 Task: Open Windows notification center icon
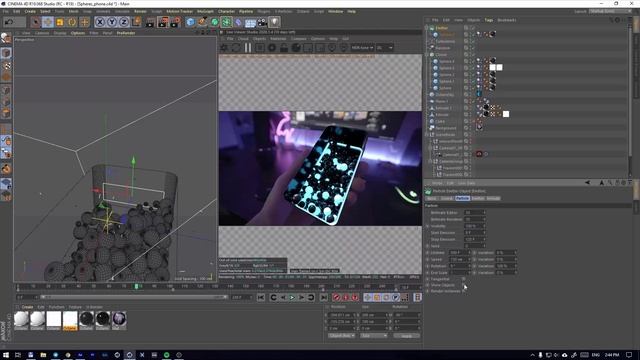pos(629,355)
